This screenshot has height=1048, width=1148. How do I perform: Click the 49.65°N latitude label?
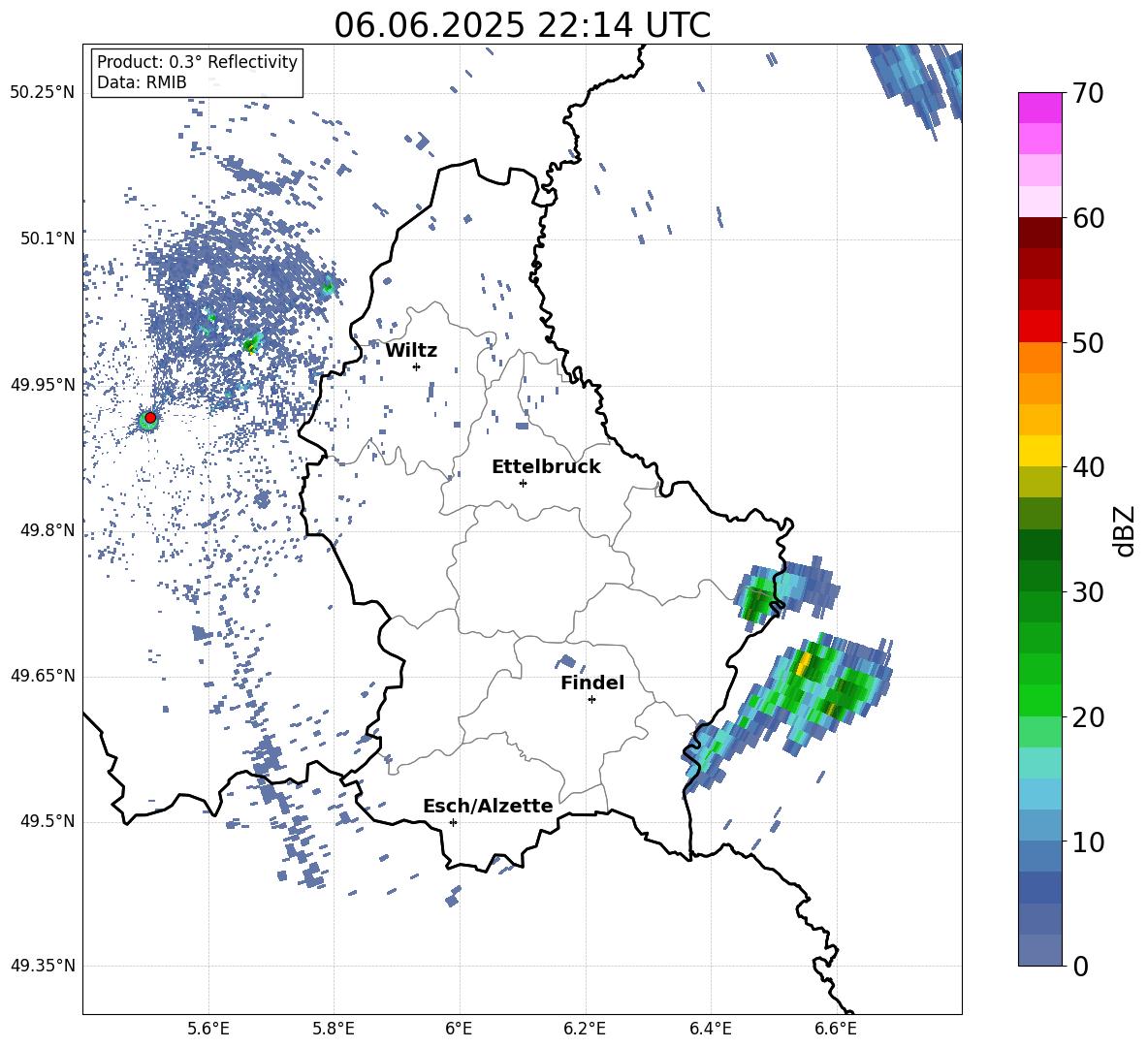(x=43, y=675)
